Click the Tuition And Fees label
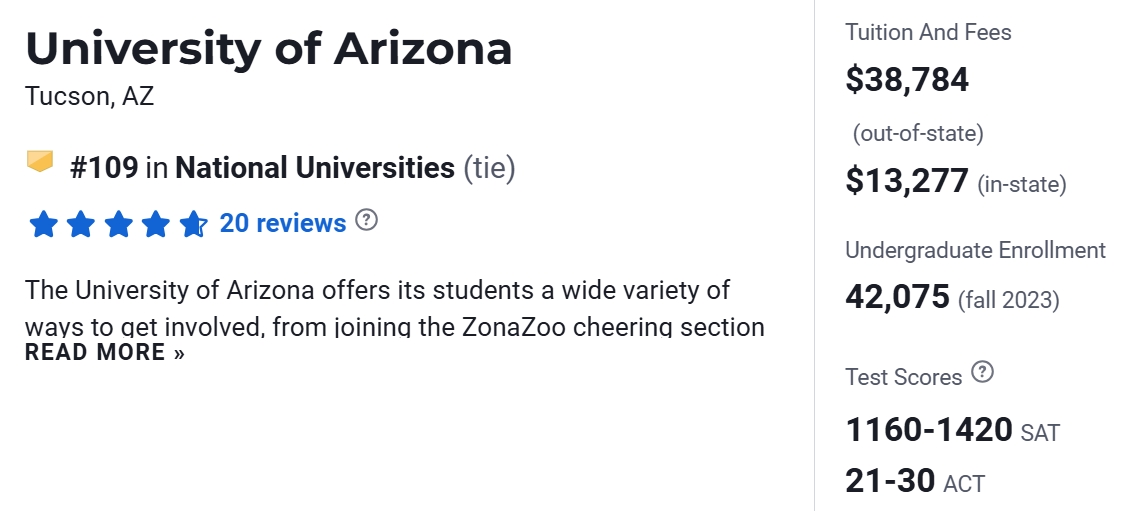Viewport: 1123px width, 511px height. click(x=928, y=32)
